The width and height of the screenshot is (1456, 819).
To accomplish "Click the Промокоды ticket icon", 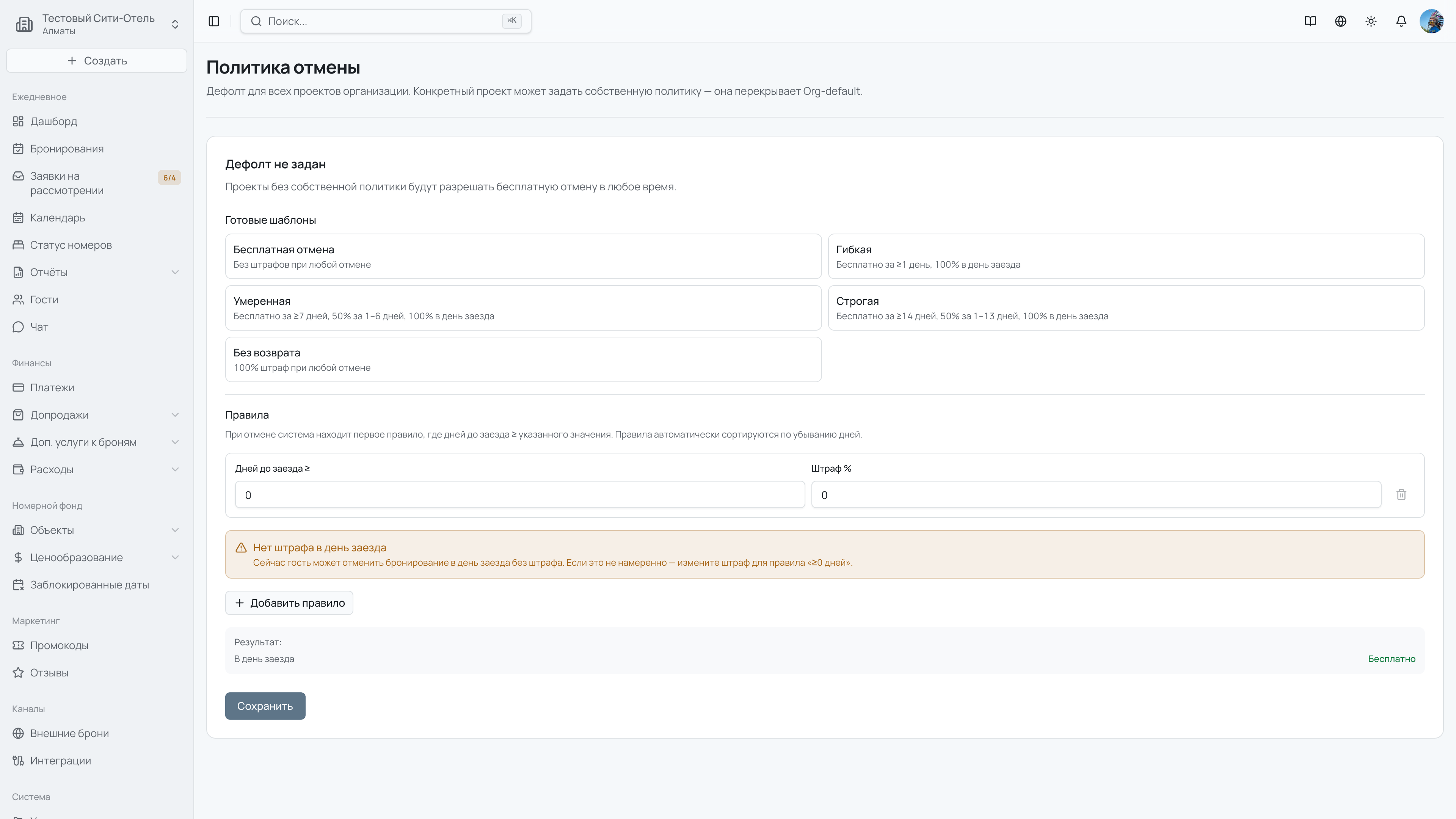I will click(x=18, y=645).
